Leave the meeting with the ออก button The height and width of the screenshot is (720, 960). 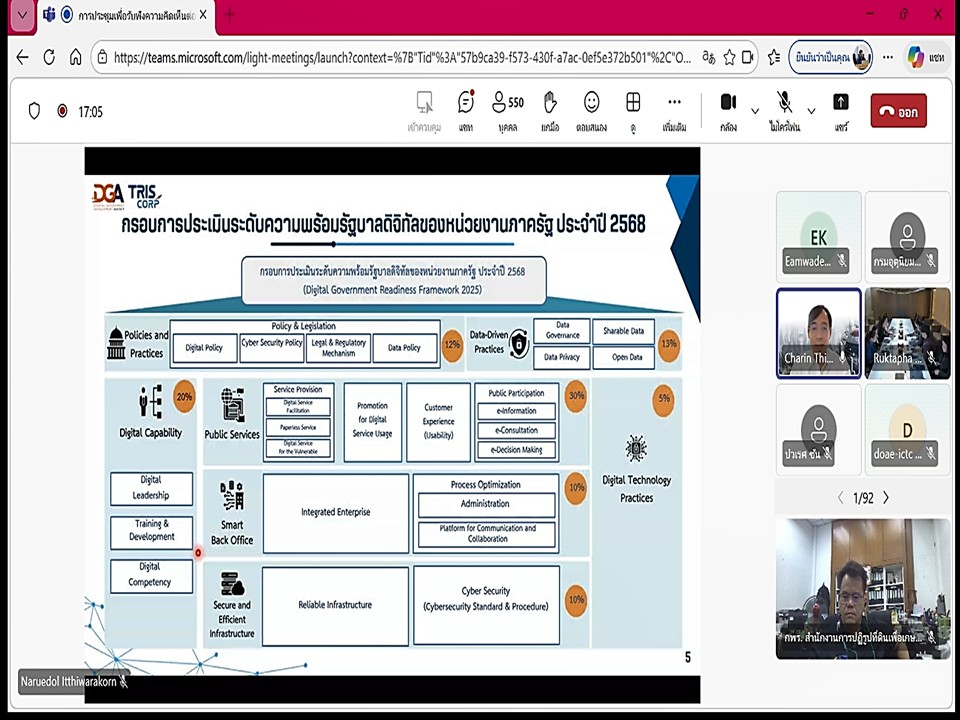click(x=898, y=111)
